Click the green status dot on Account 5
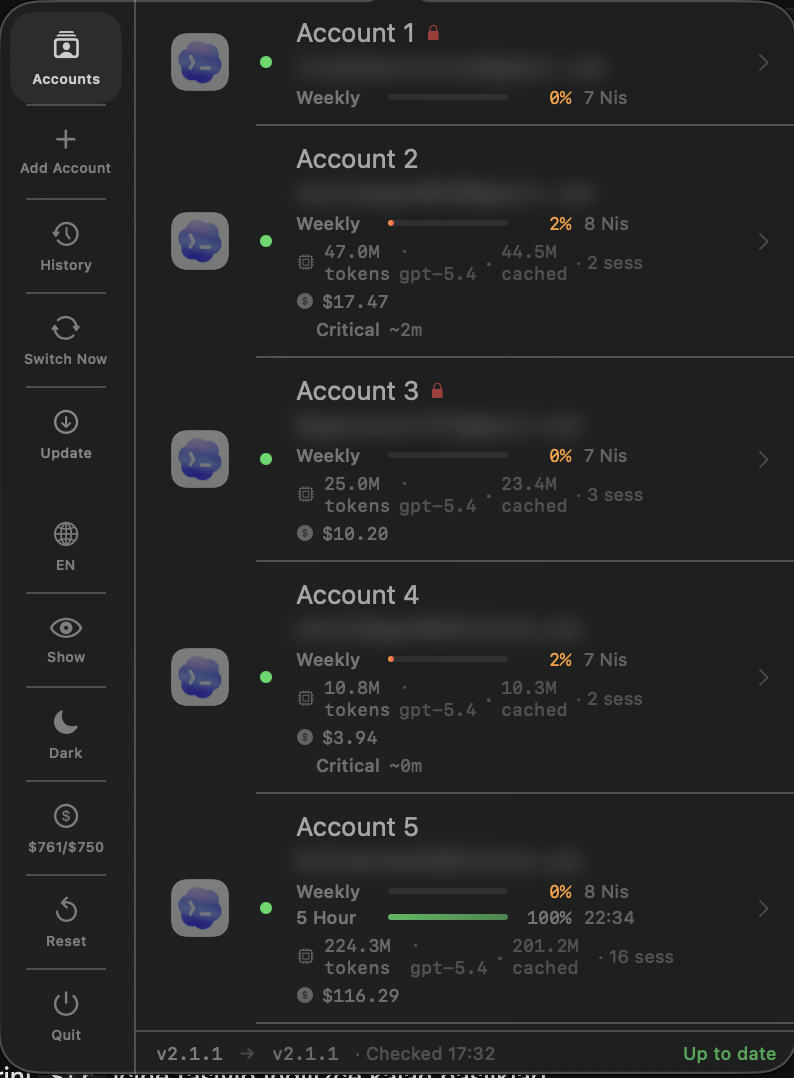The height and width of the screenshot is (1078, 794). click(266, 908)
